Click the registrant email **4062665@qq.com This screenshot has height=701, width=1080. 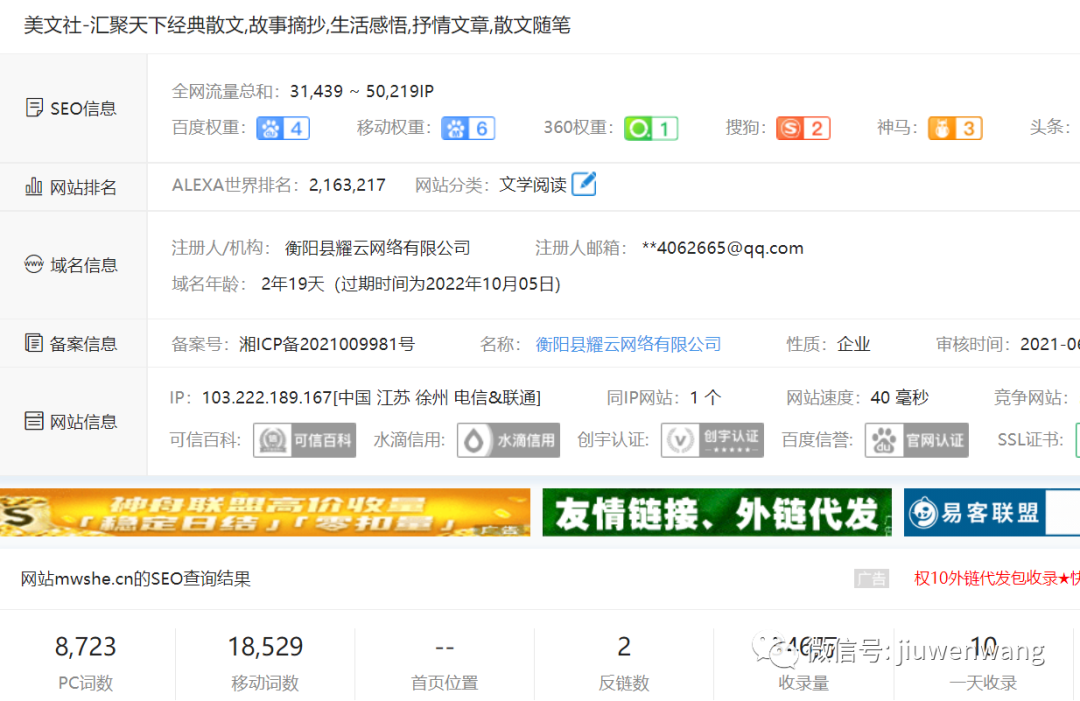click(x=723, y=248)
